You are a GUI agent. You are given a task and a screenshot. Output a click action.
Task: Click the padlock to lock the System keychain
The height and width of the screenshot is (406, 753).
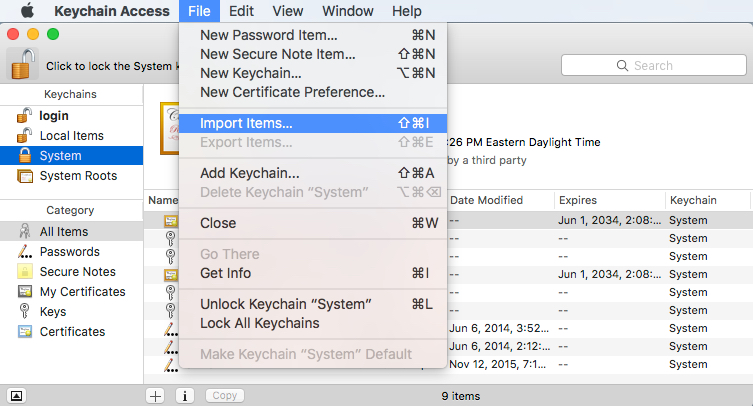[23, 64]
